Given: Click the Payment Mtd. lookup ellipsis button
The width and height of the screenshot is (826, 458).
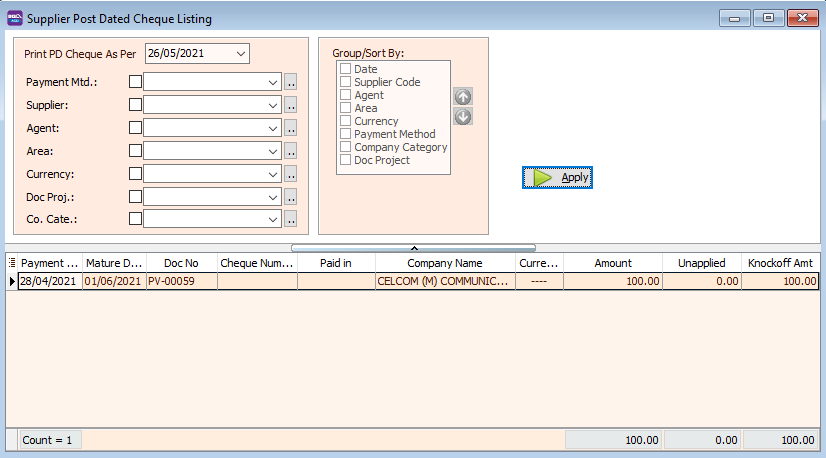Looking at the screenshot, I should [x=291, y=82].
